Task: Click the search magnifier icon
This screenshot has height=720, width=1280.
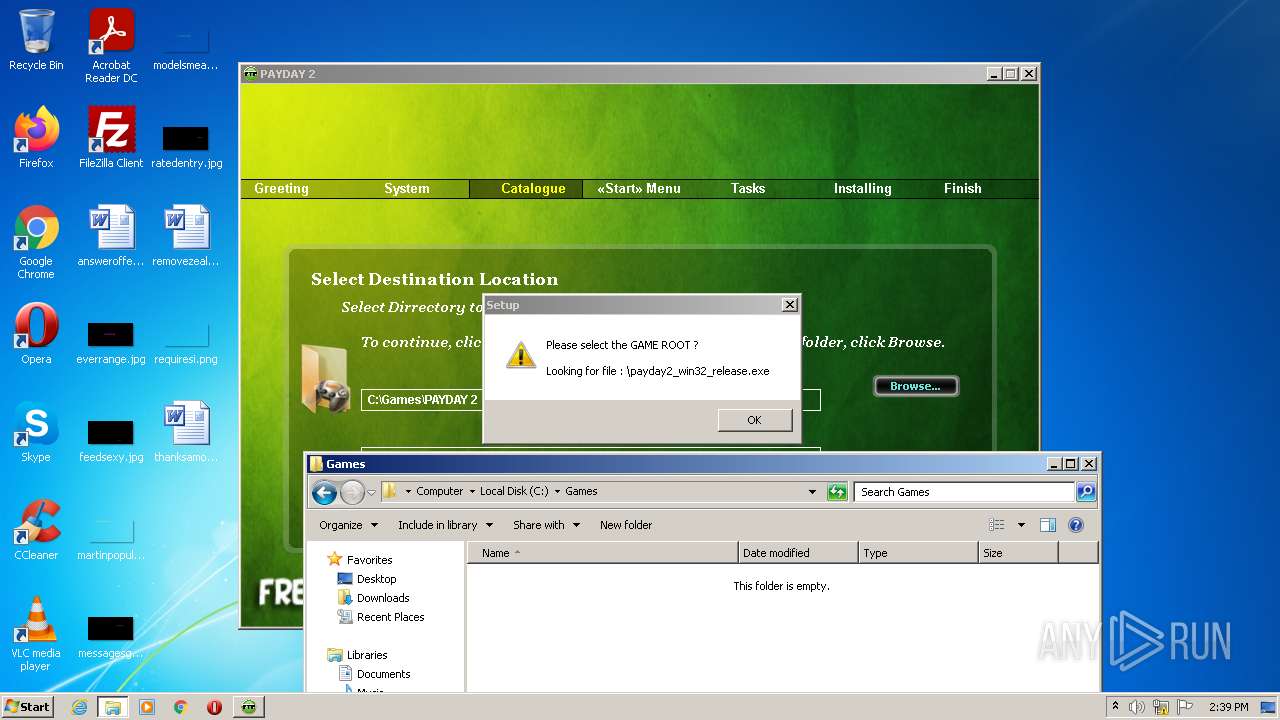Action: [1086, 492]
